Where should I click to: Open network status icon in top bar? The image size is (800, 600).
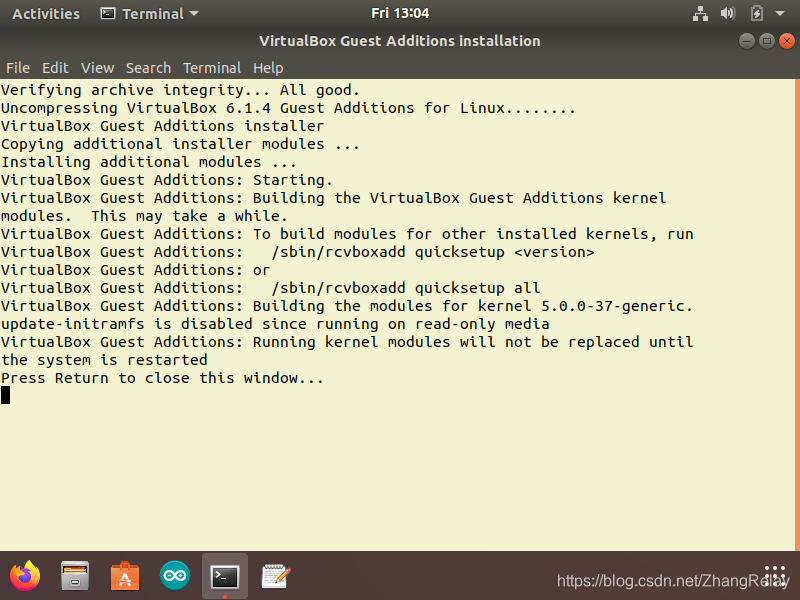tap(700, 13)
